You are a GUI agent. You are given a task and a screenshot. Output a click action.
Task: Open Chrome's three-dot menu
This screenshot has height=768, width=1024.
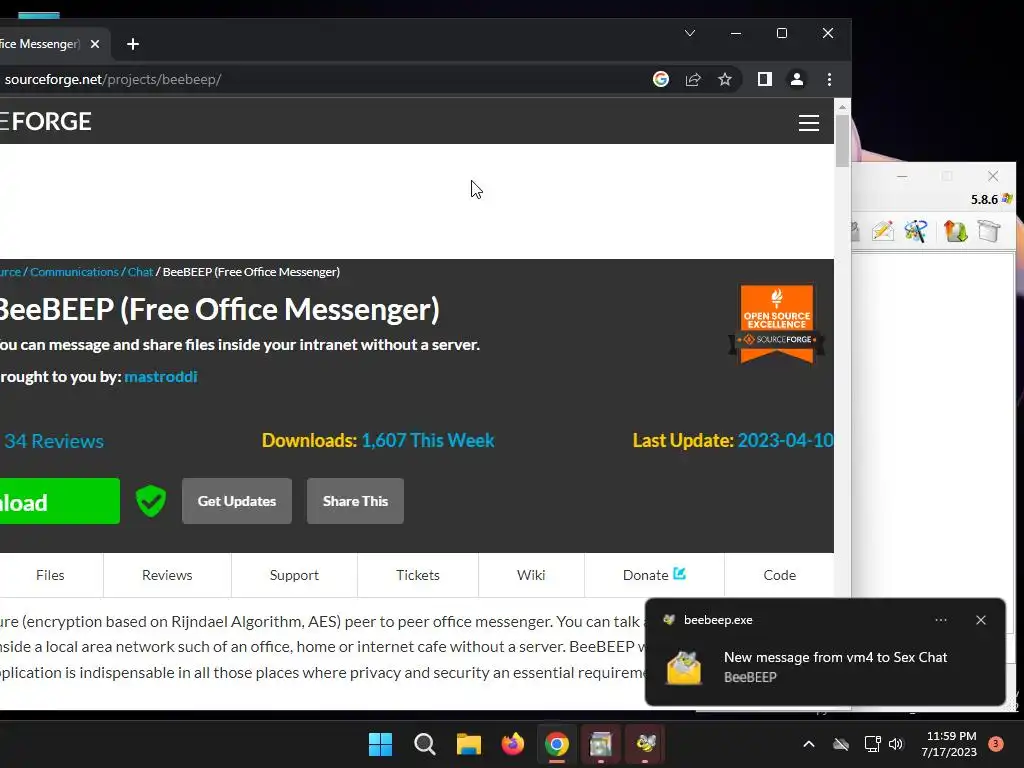click(829, 79)
